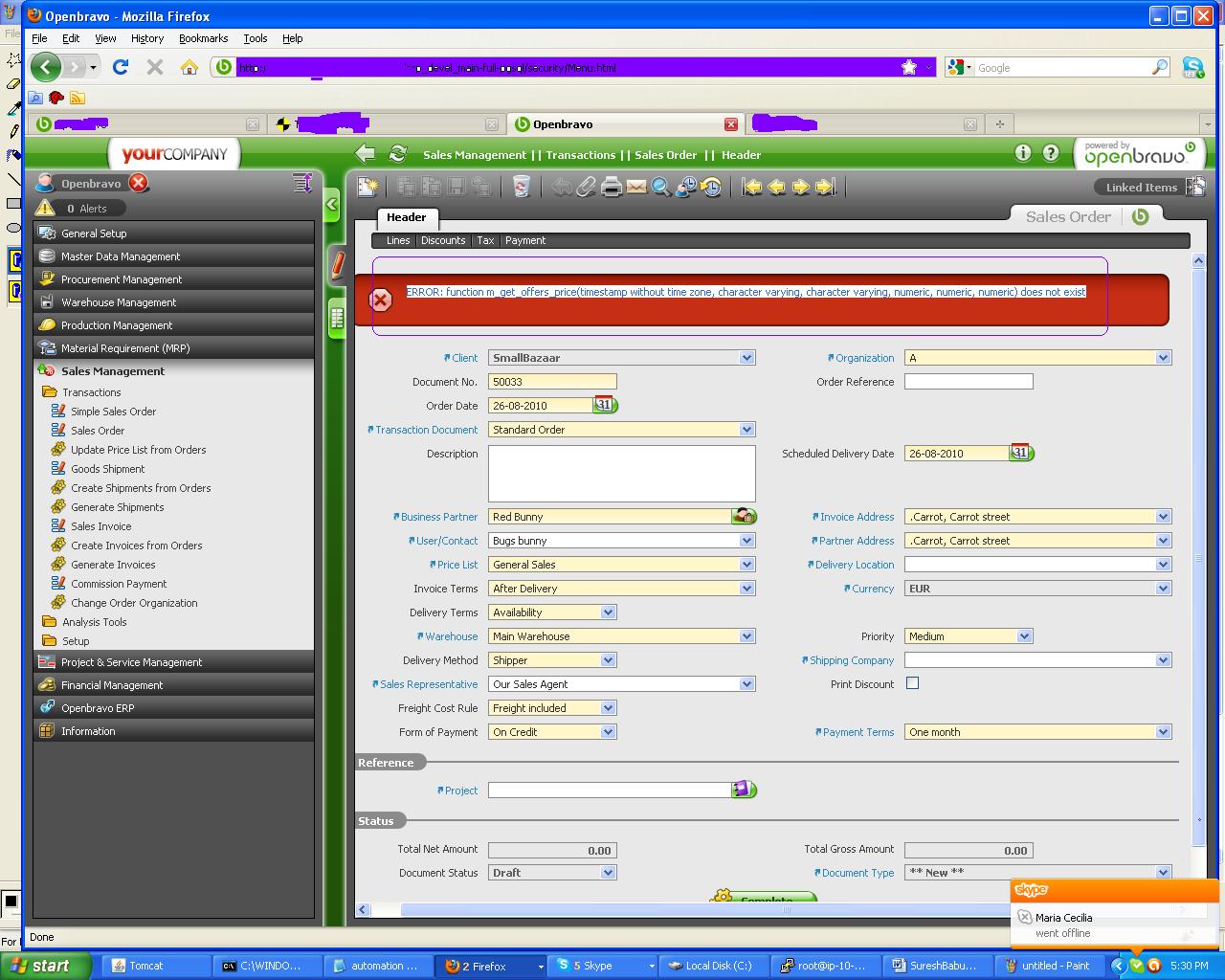Screen dimensions: 1225x980
Task: Switch to the Tax tab
Action: click(x=486, y=240)
